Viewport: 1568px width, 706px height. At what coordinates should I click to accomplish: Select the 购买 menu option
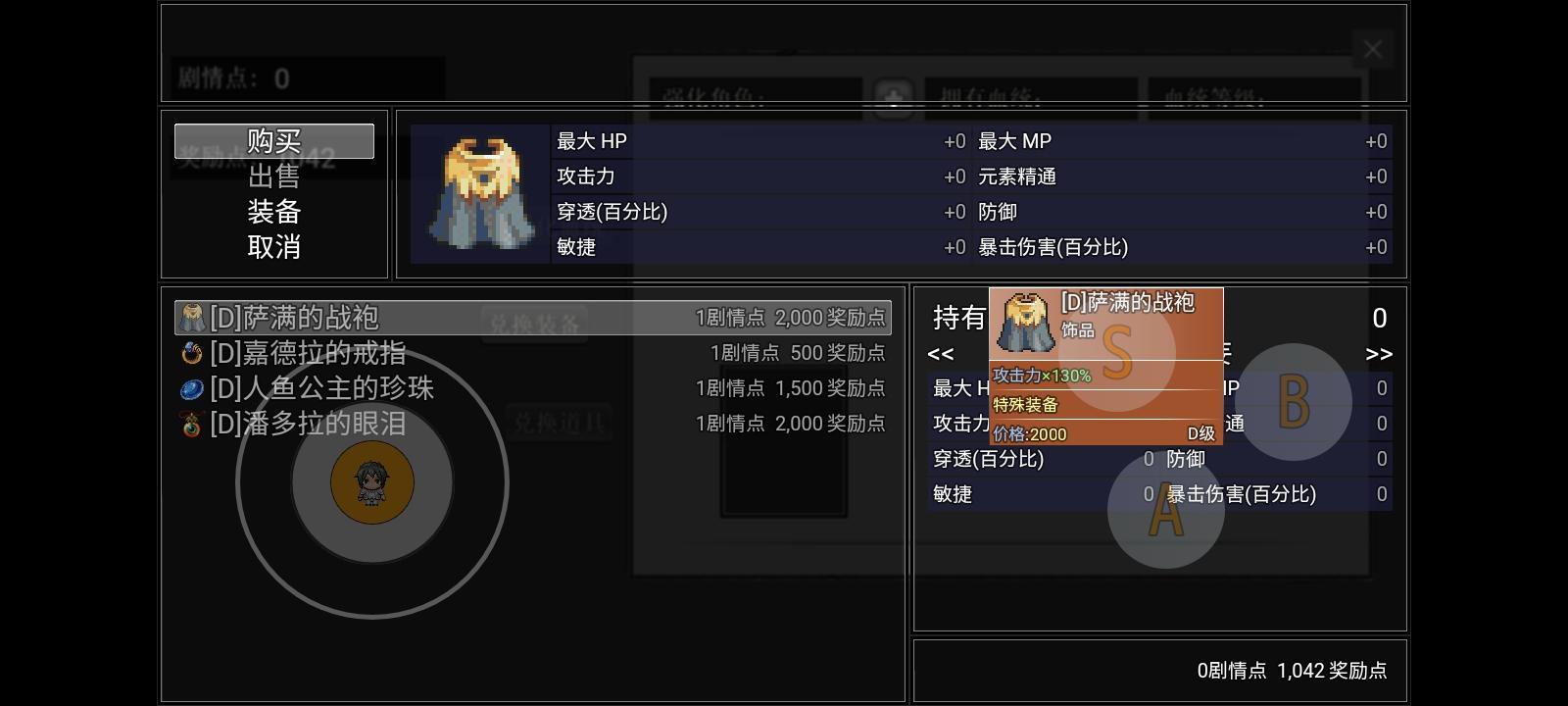pyautogui.click(x=274, y=141)
